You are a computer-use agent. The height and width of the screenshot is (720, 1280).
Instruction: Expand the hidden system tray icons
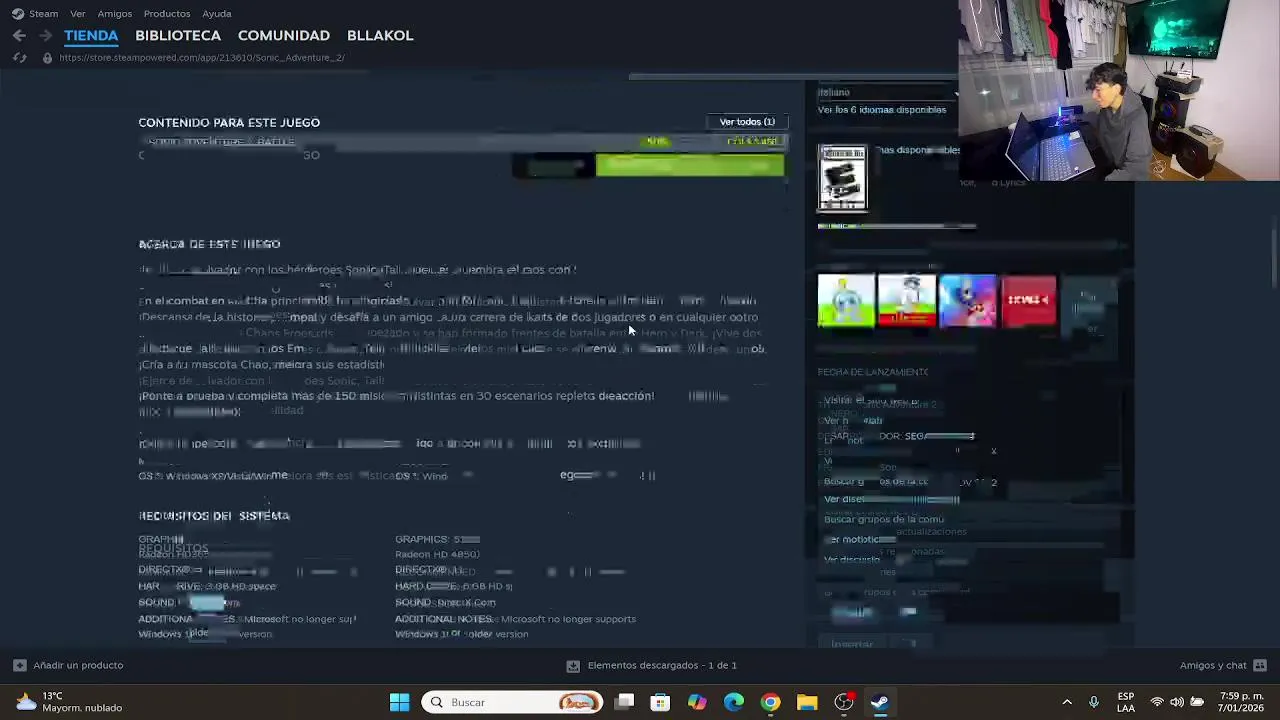tap(1067, 702)
